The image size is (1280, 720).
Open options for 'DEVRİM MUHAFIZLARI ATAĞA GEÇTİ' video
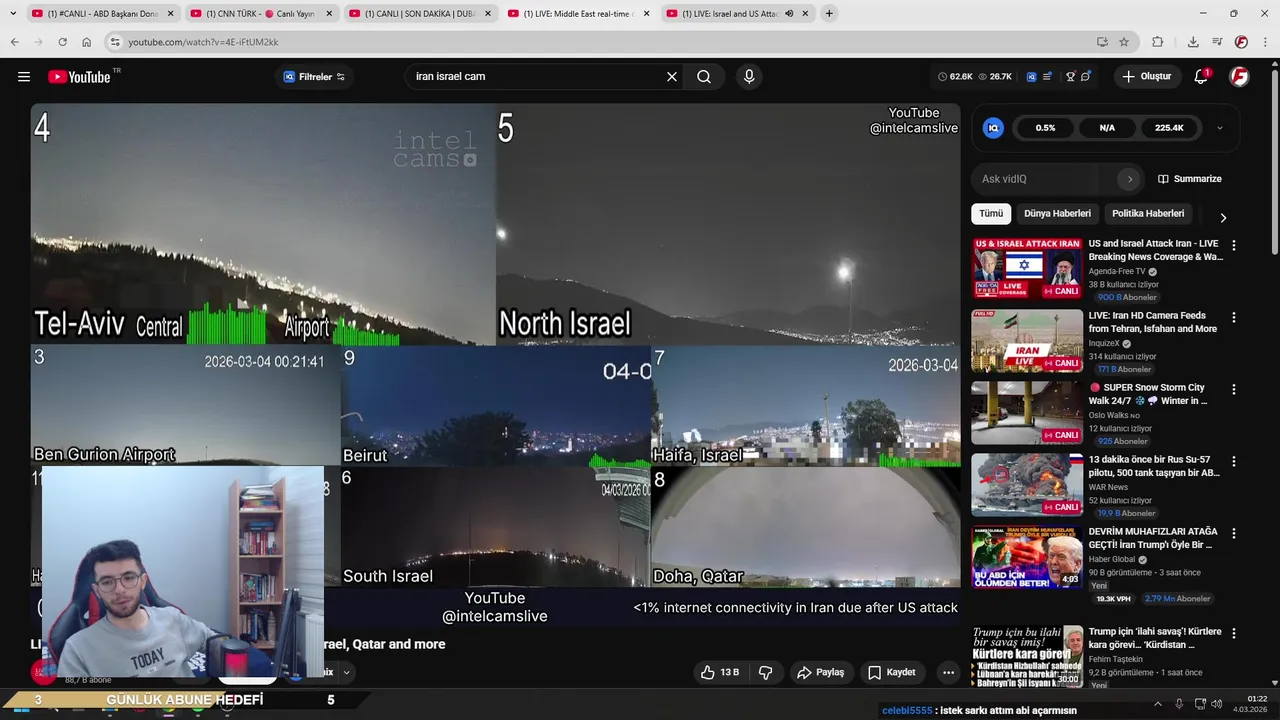(x=1233, y=533)
